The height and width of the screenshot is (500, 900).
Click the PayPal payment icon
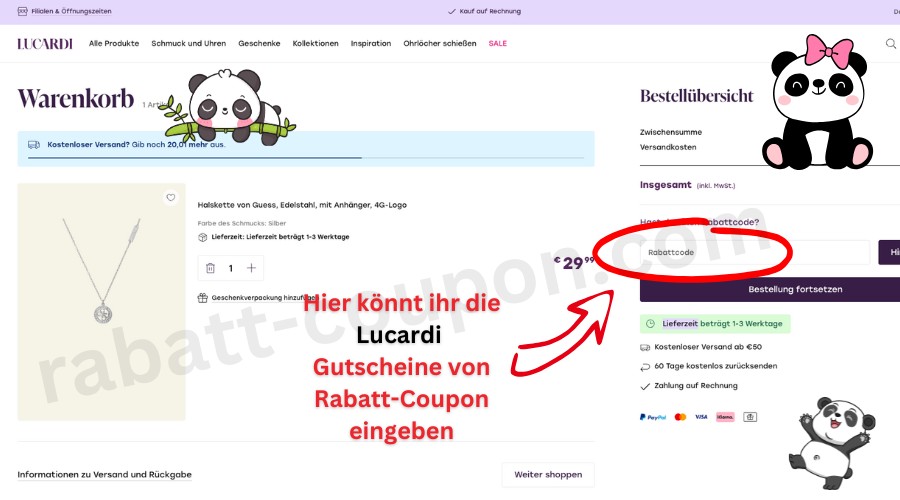(653, 416)
